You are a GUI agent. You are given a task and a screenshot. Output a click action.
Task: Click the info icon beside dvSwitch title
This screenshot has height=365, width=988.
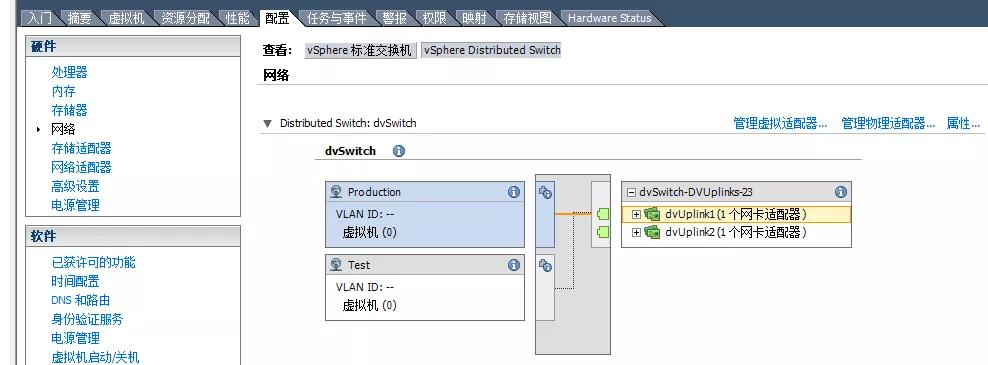(x=399, y=151)
